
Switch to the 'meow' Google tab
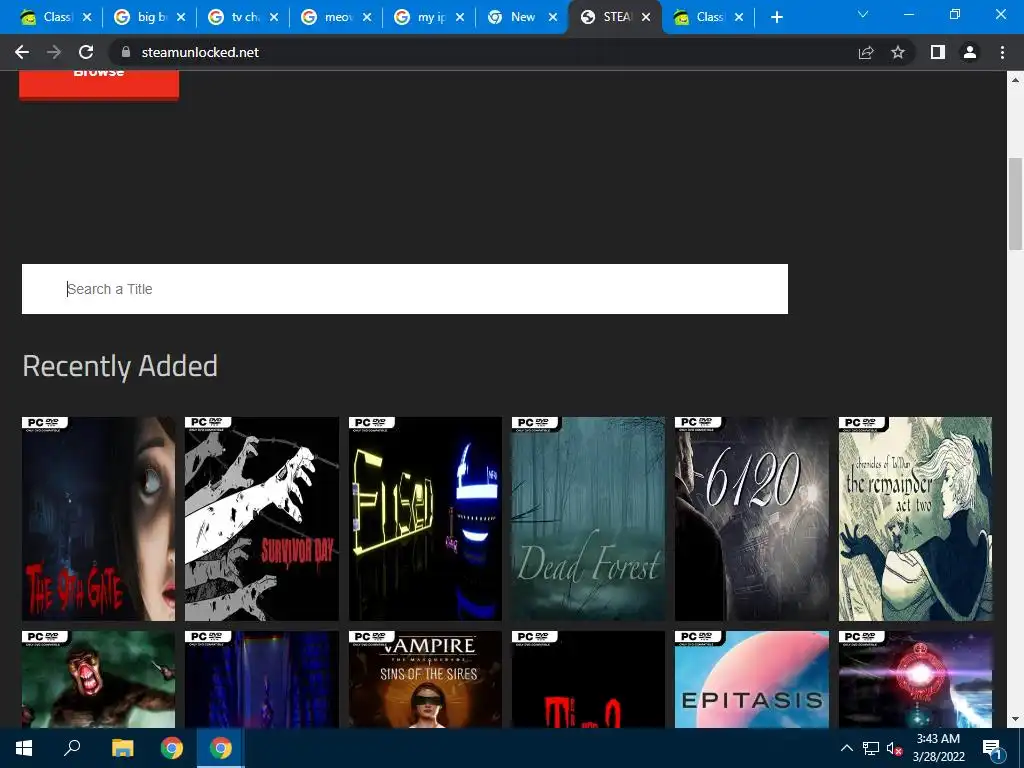coord(336,17)
